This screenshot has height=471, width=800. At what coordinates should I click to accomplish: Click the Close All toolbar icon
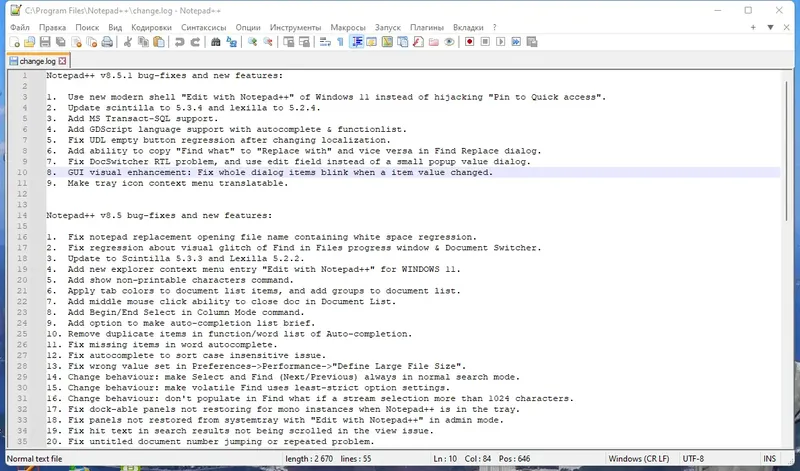[x=92, y=42]
